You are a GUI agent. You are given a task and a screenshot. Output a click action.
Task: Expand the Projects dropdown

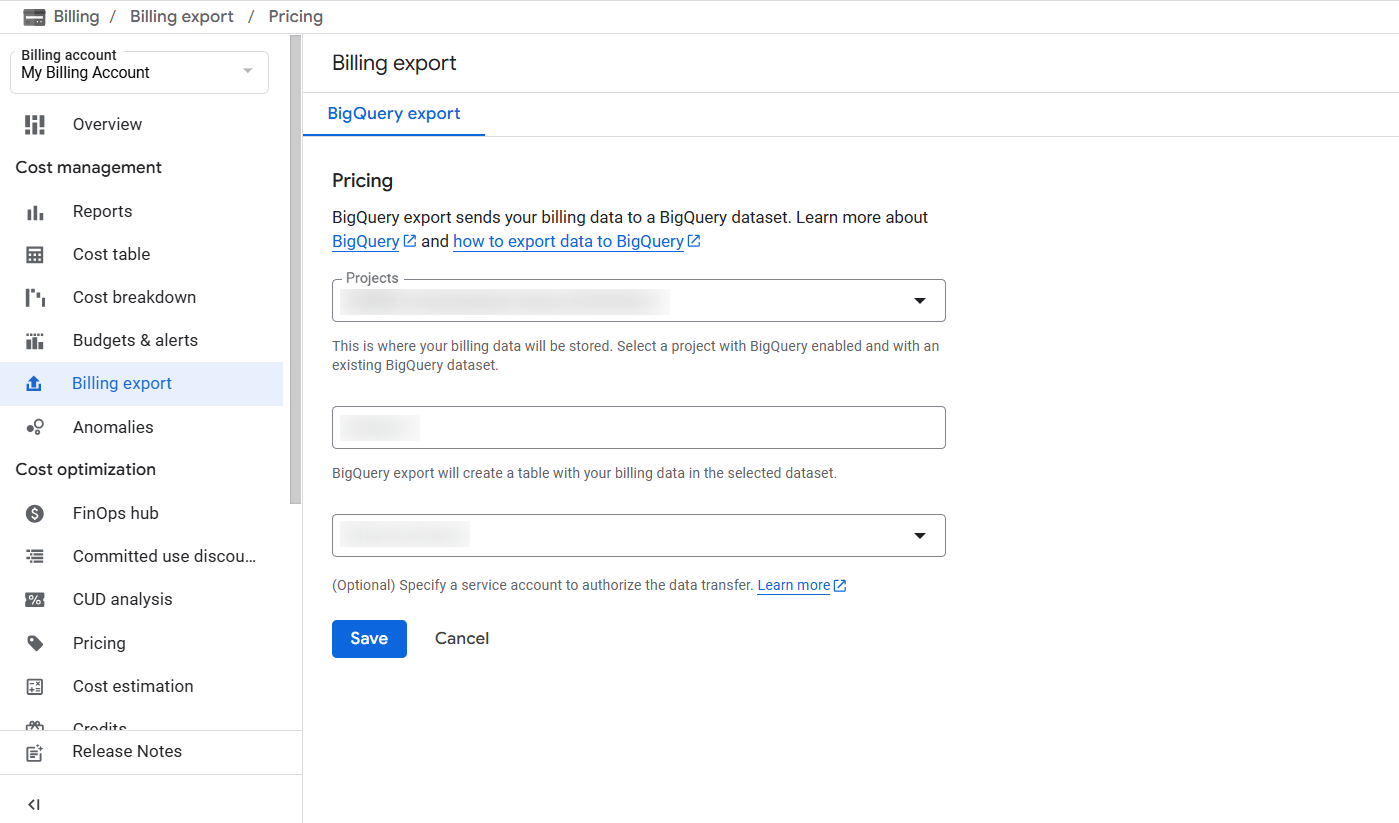[919, 301]
